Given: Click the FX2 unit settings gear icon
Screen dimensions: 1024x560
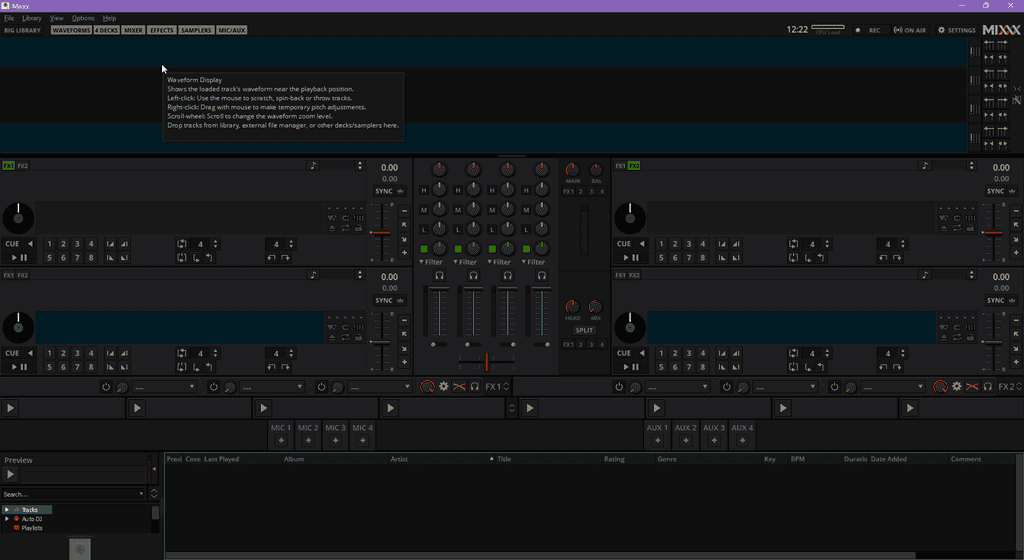Looking at the screenshot, I should 957,386.
